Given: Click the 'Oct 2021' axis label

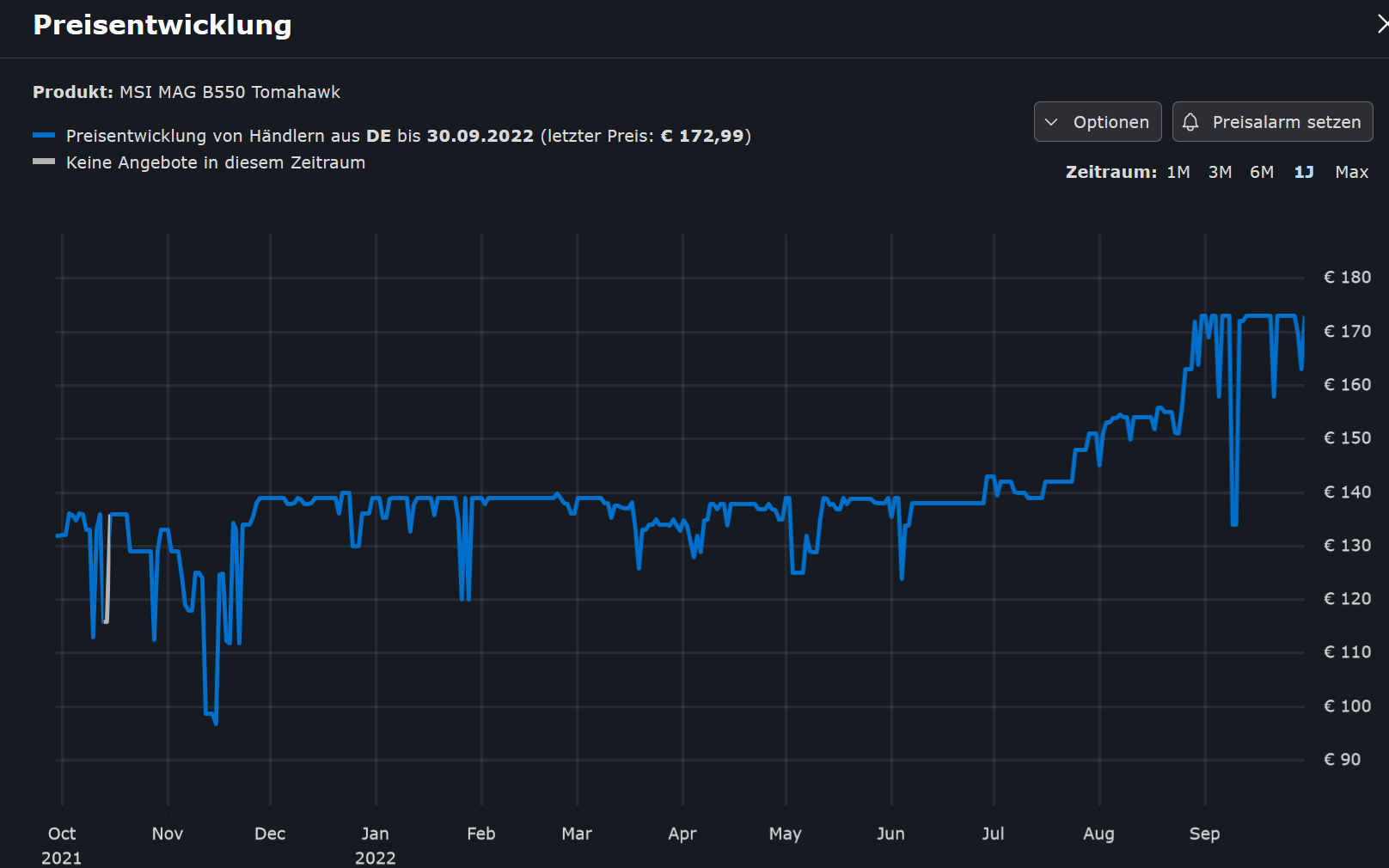Looking at the screenshot, I should pyautogui.click(x=62, y=845).
